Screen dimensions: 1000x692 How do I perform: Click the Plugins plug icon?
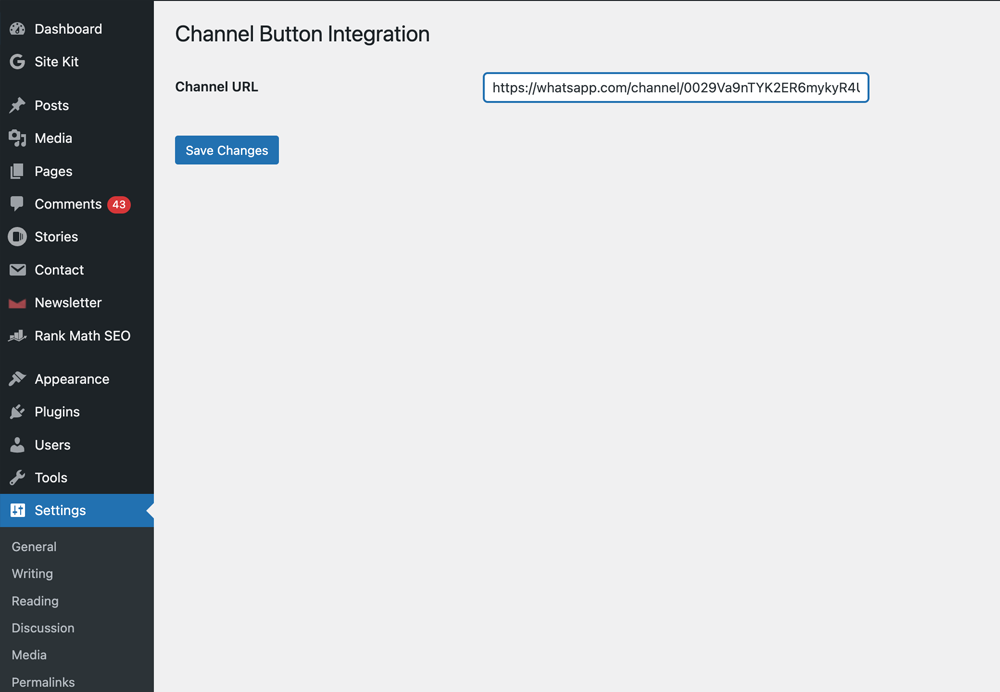tap(17, 412)
